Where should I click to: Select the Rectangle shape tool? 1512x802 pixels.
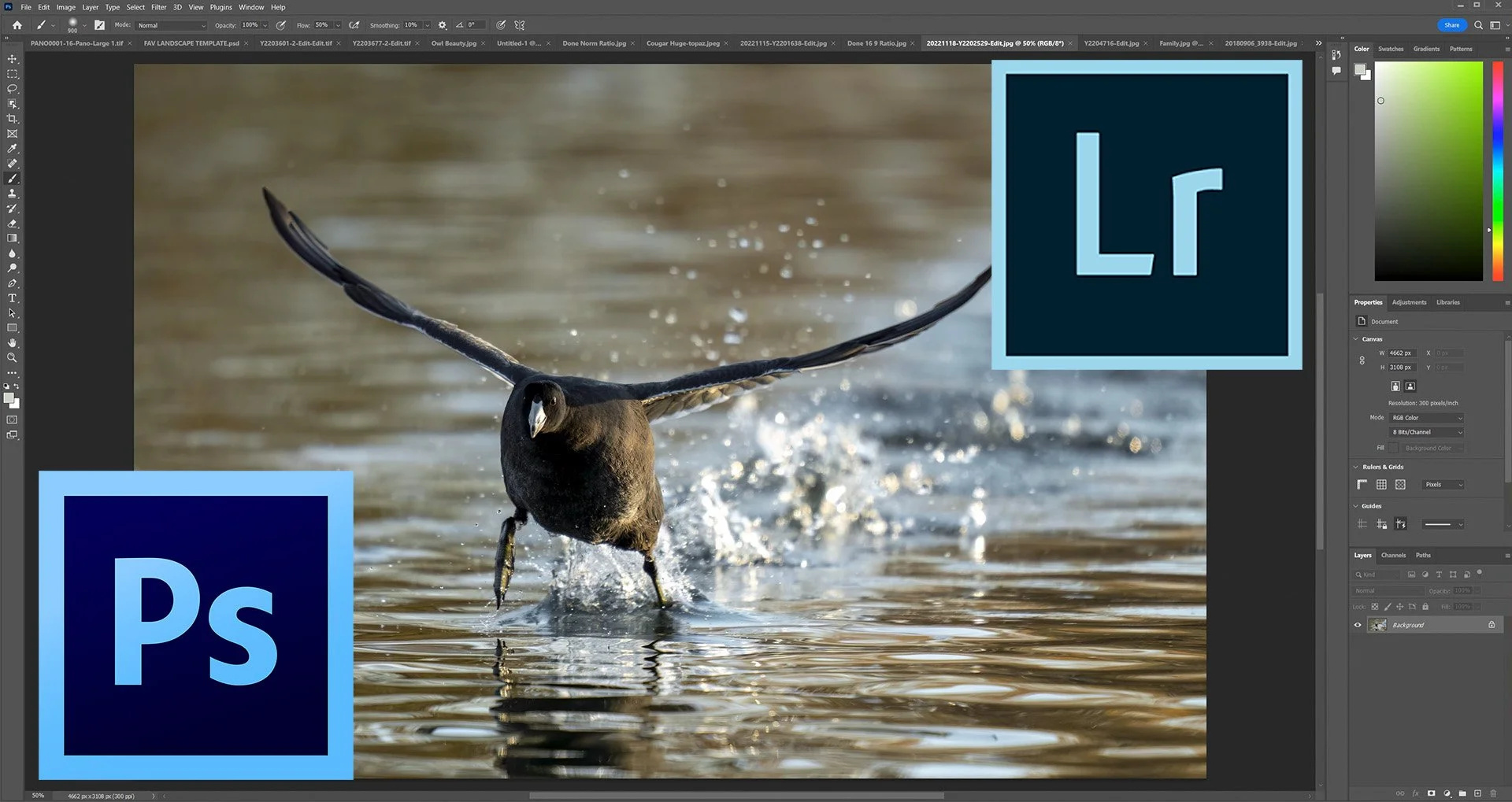pos(12,328)
